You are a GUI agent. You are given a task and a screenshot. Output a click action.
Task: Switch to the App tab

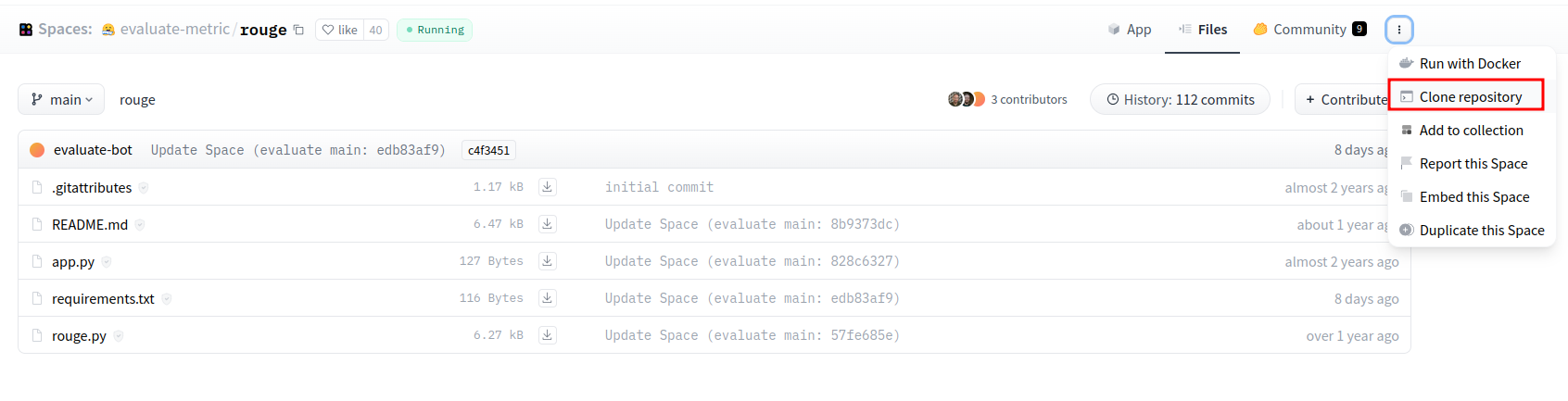[x=1130, y=30]
